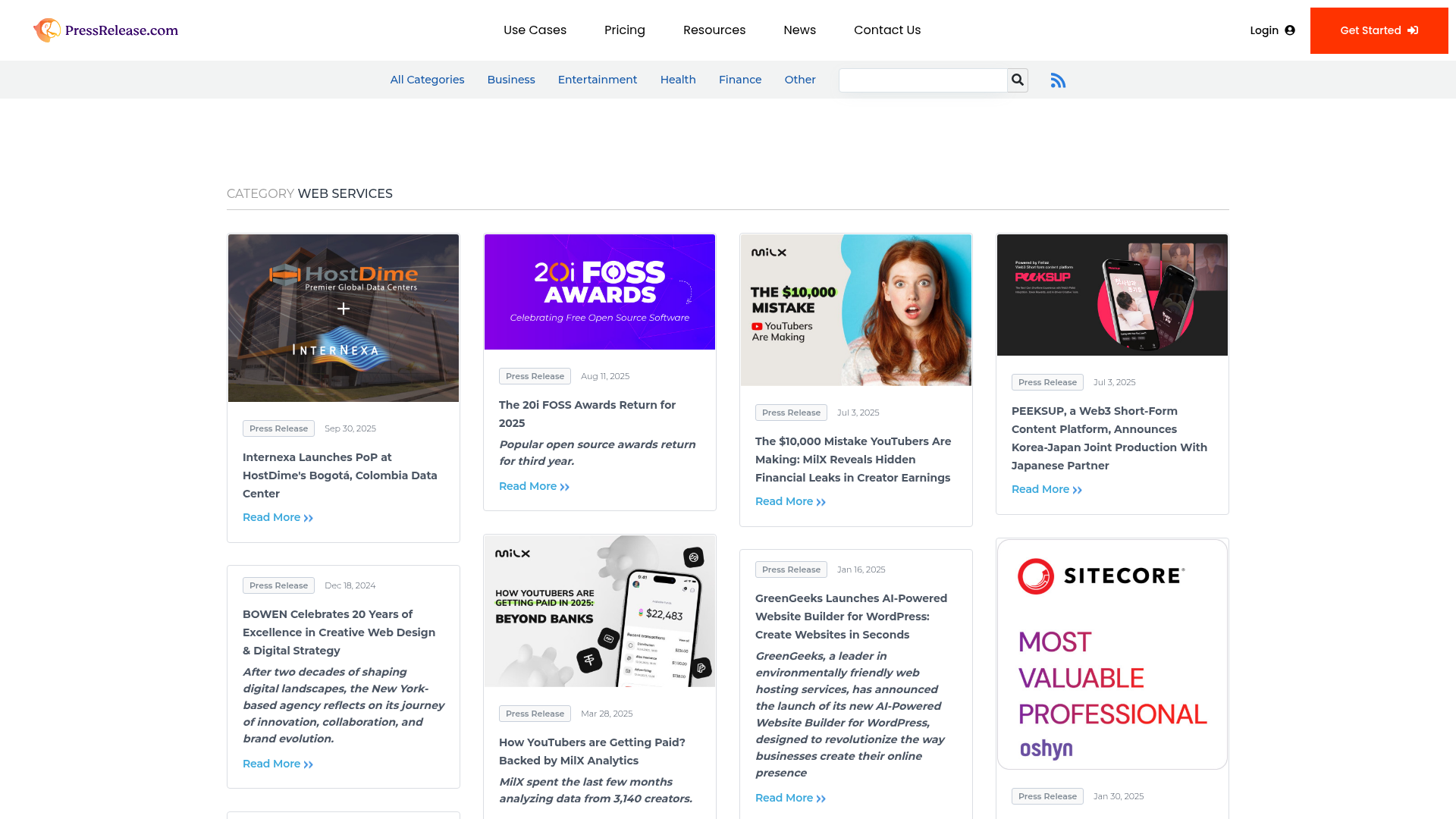
Task: Click the 'After two decades of shaping' summary
Action: 344,705
